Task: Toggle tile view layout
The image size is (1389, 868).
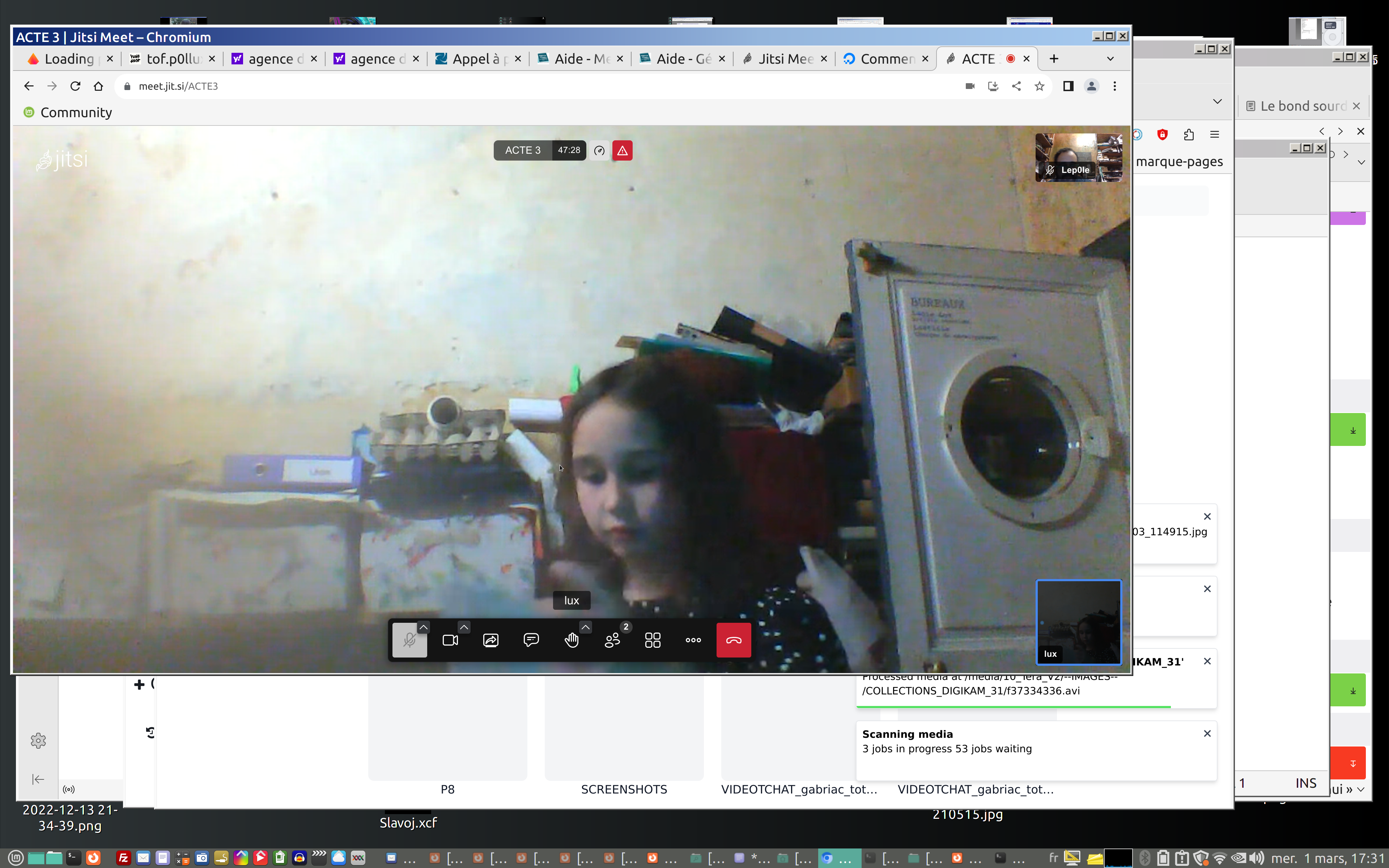Action: [x=653, y=640]
